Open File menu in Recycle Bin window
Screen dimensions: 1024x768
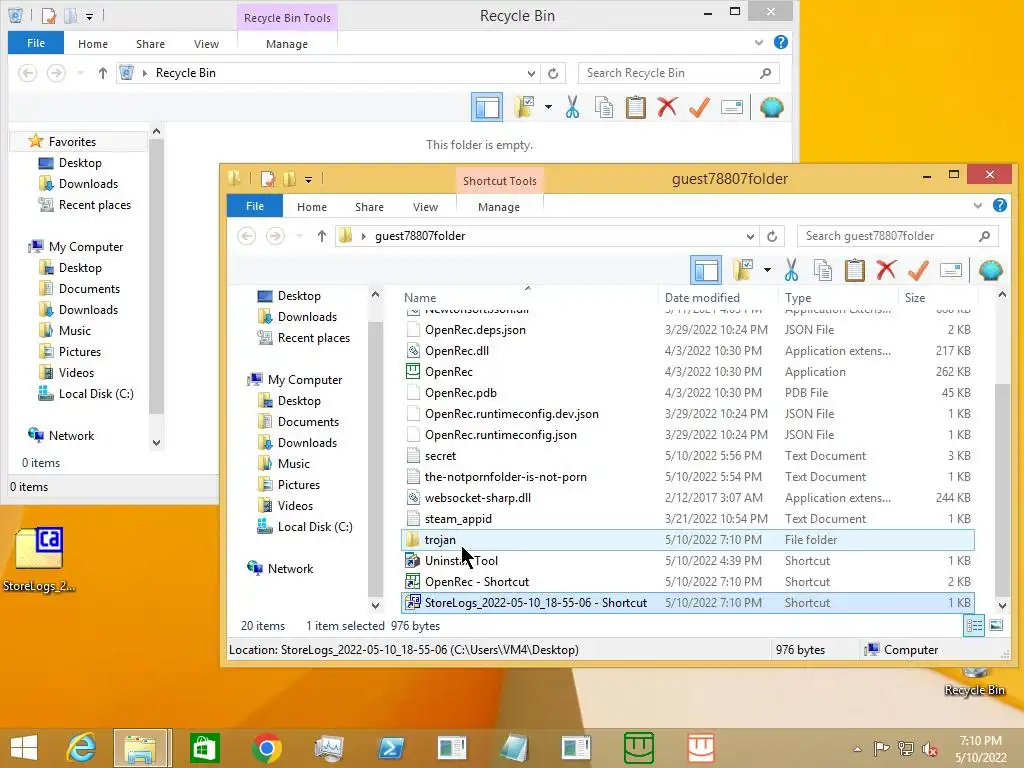[36, 43]
